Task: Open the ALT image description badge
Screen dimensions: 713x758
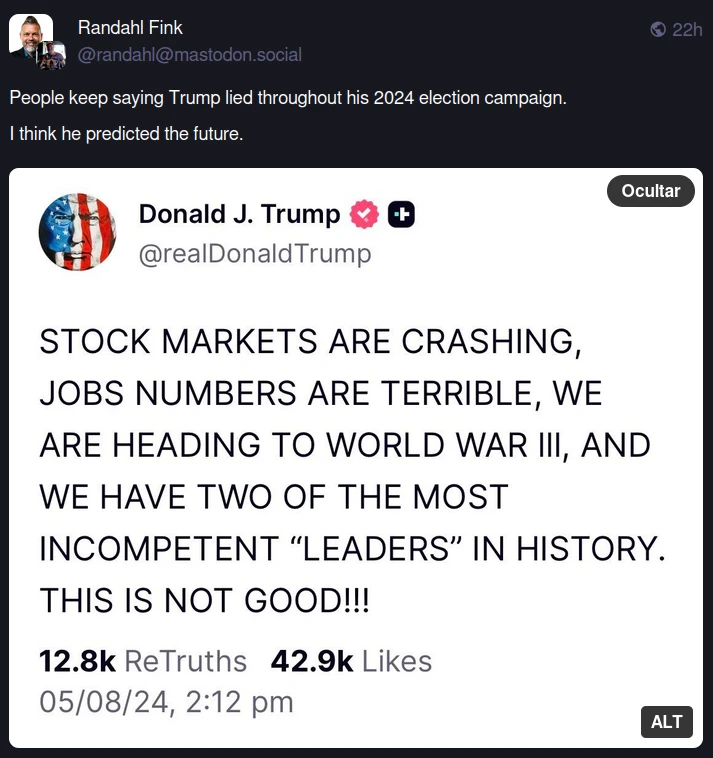Action: 667,722
